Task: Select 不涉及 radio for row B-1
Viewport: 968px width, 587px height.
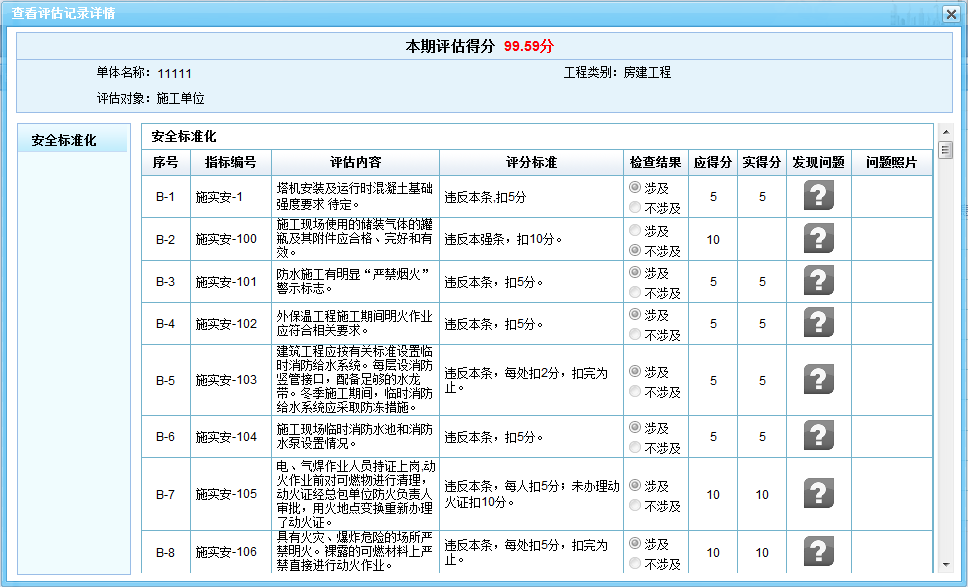Action: point(635,208)
